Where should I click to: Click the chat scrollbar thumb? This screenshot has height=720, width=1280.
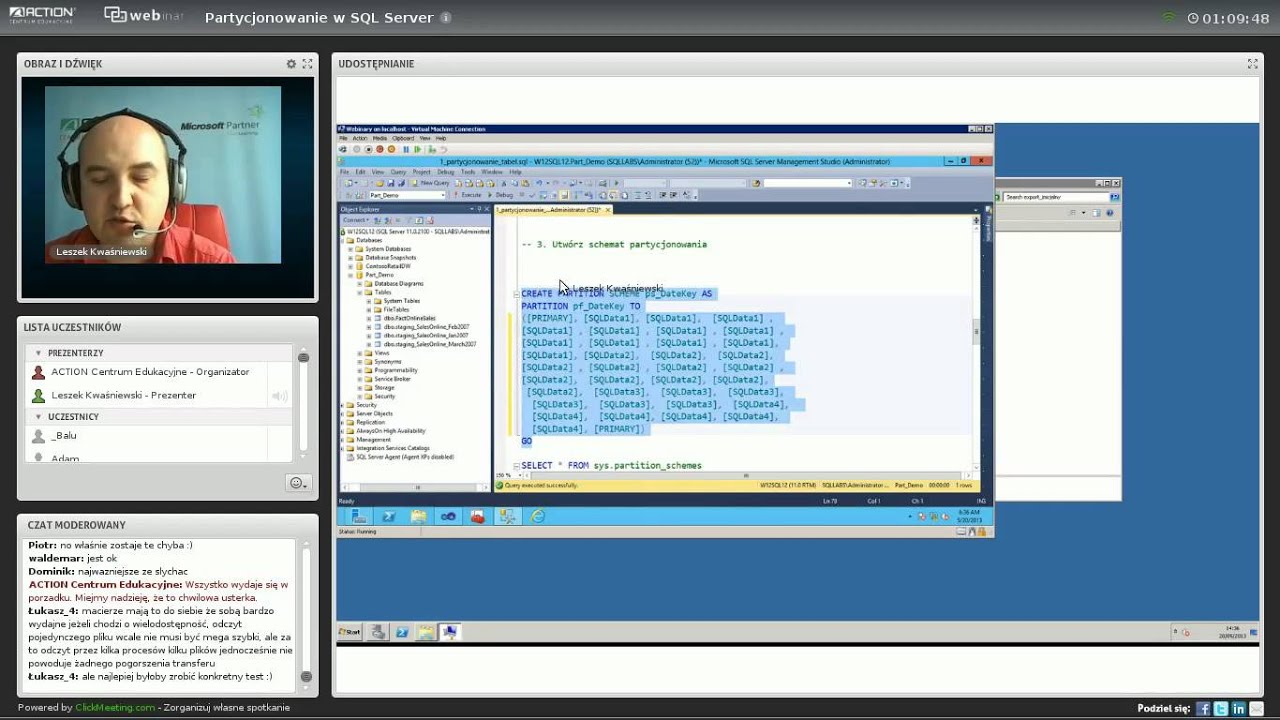point(306,677)
